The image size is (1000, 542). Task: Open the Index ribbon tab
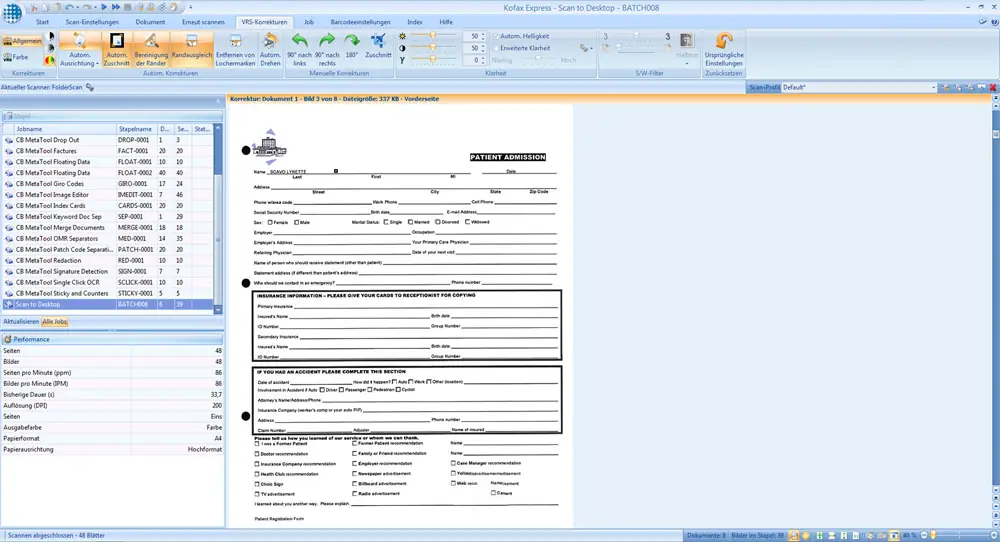pos(415,22)
